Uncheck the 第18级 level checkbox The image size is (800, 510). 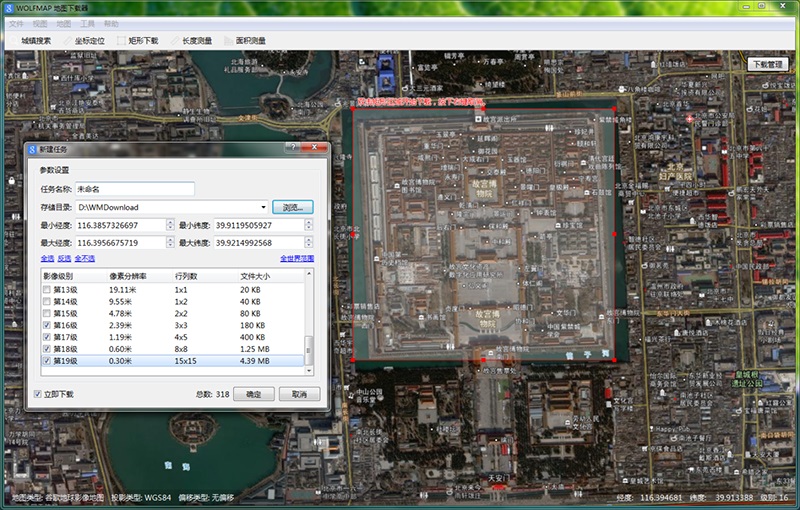click(47, 349)
